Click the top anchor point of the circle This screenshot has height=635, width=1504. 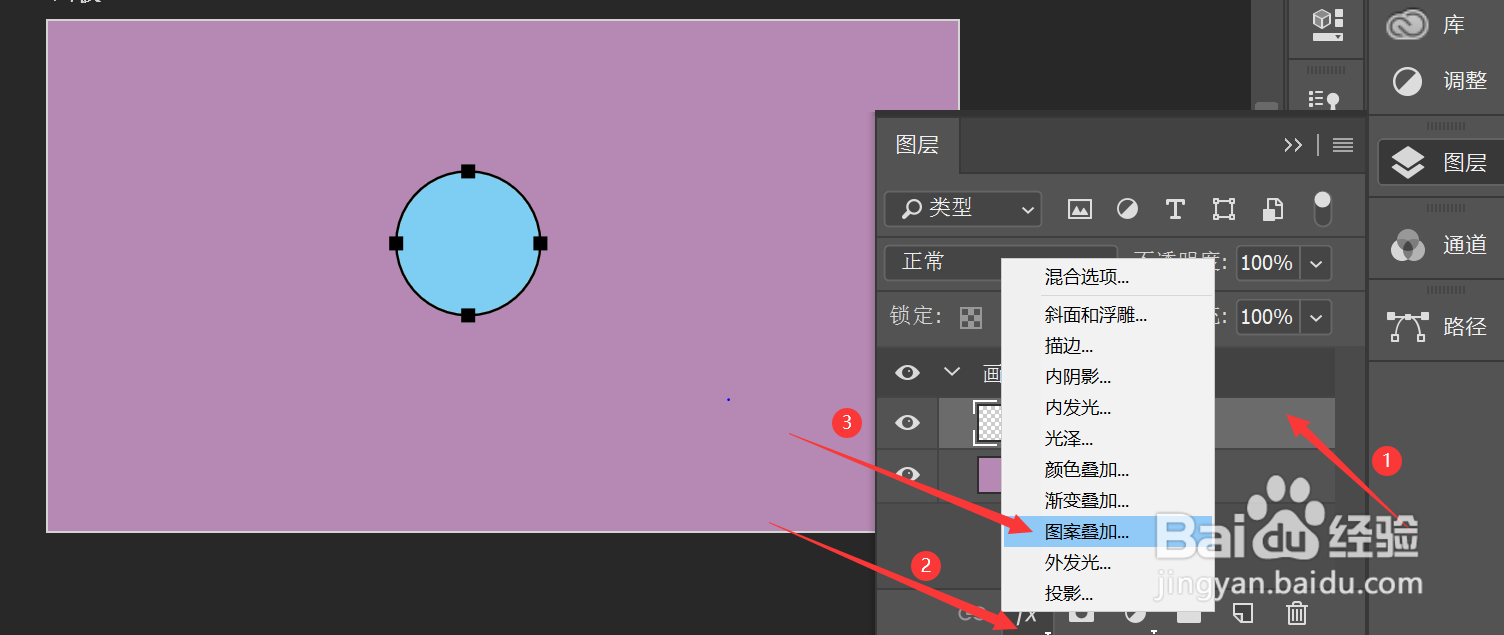(x=468, y=171)
